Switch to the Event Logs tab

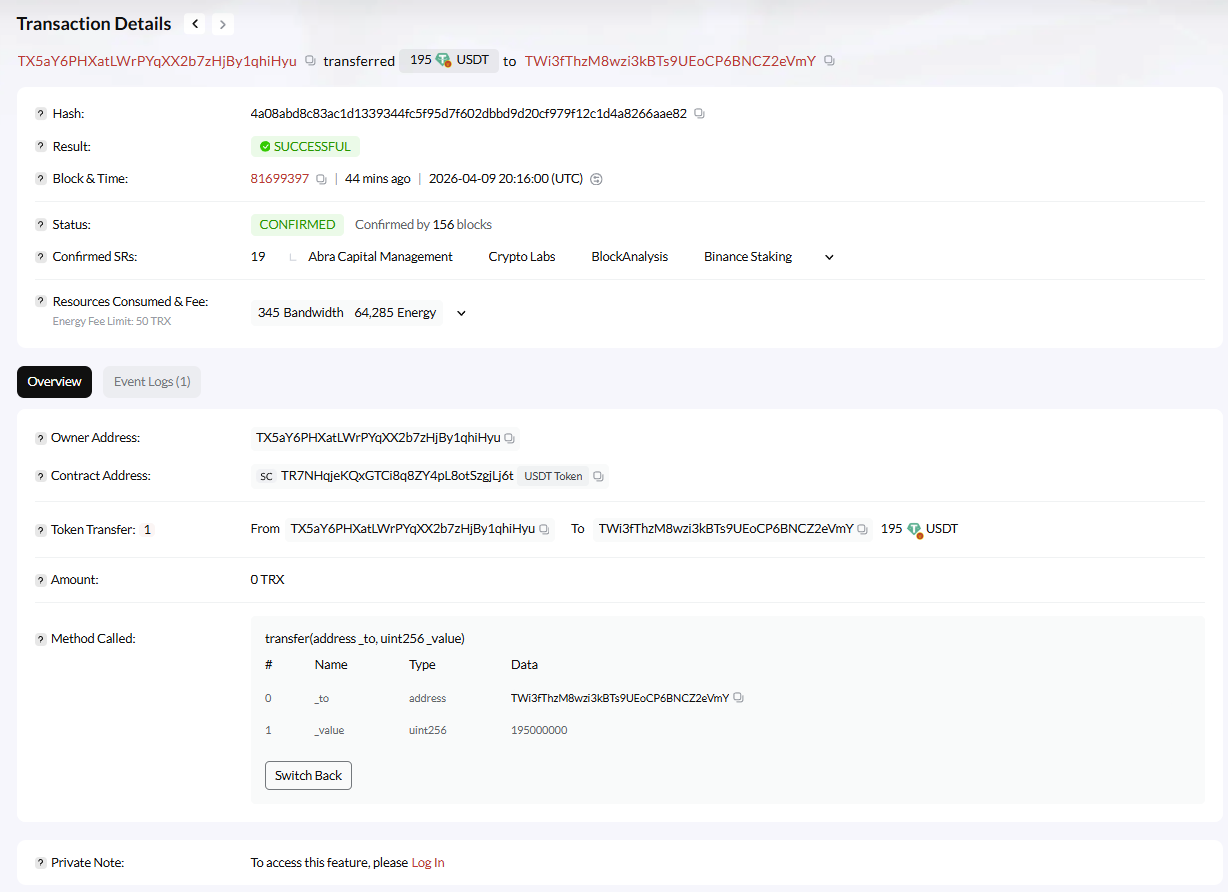click(x=152, y=382)
